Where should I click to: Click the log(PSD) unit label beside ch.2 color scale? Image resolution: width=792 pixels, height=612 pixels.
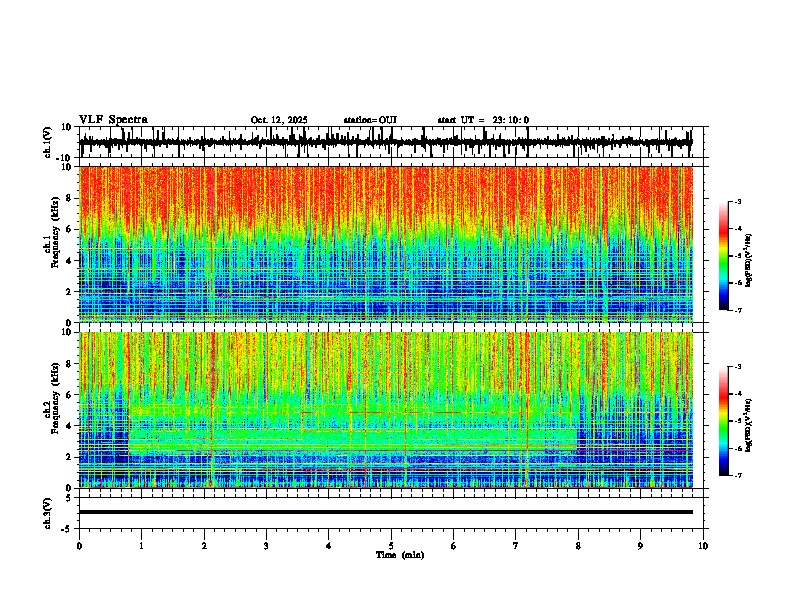point(748,425)
